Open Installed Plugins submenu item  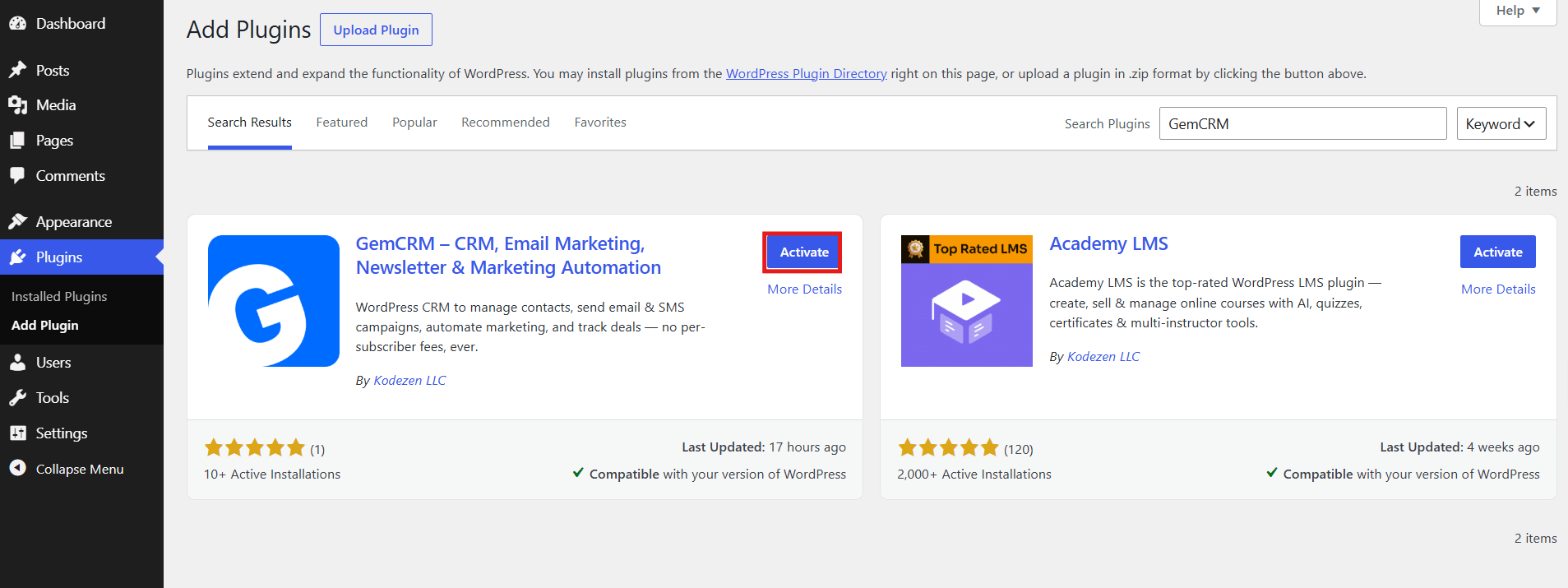[x=59, y=297]
